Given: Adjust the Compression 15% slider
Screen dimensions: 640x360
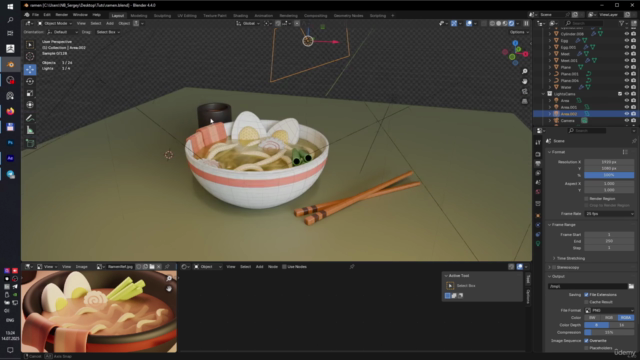Looking at the screenshot, I should pyautogui.click(x=609, y=332).
